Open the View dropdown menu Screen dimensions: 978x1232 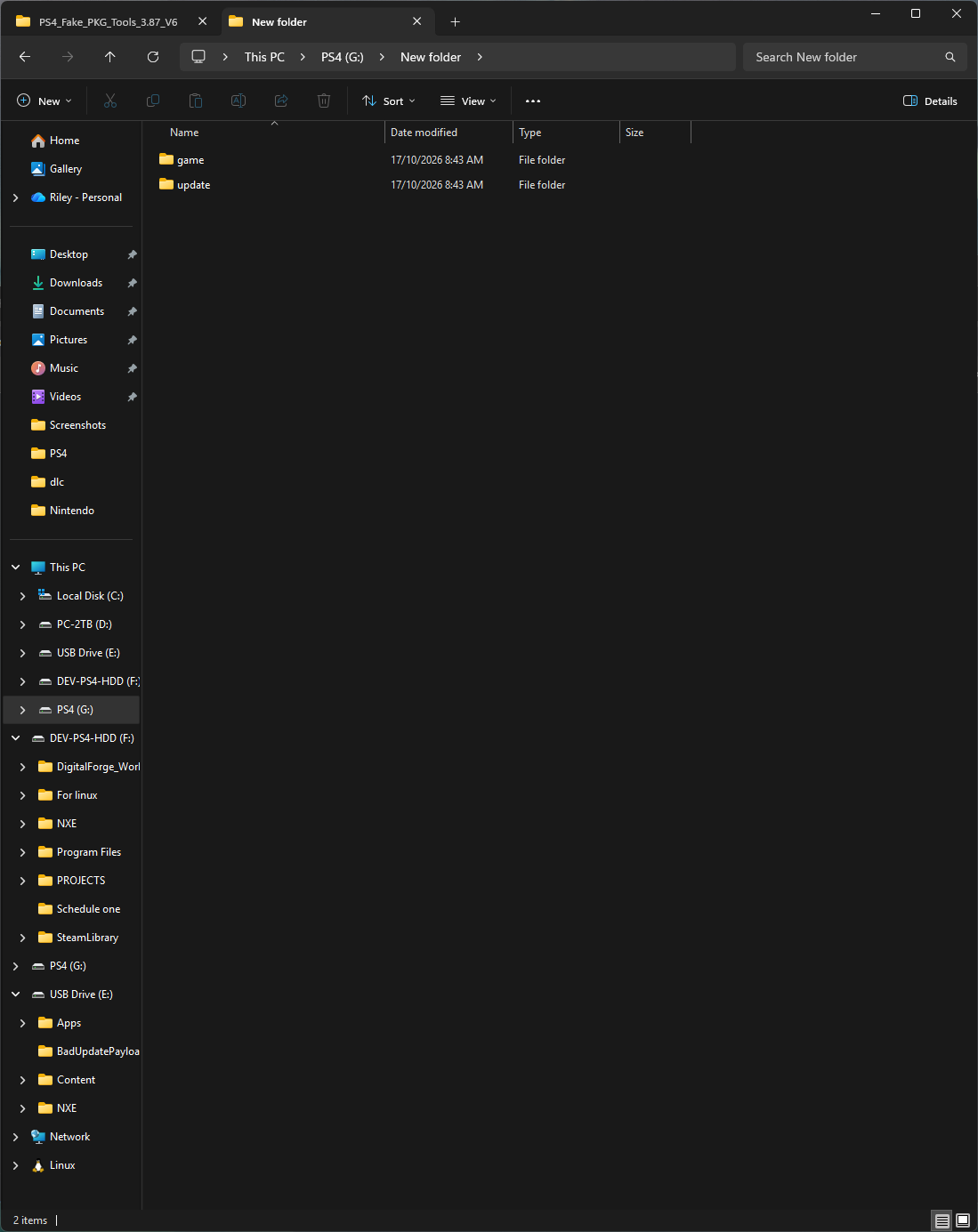[x=468, y=101]
